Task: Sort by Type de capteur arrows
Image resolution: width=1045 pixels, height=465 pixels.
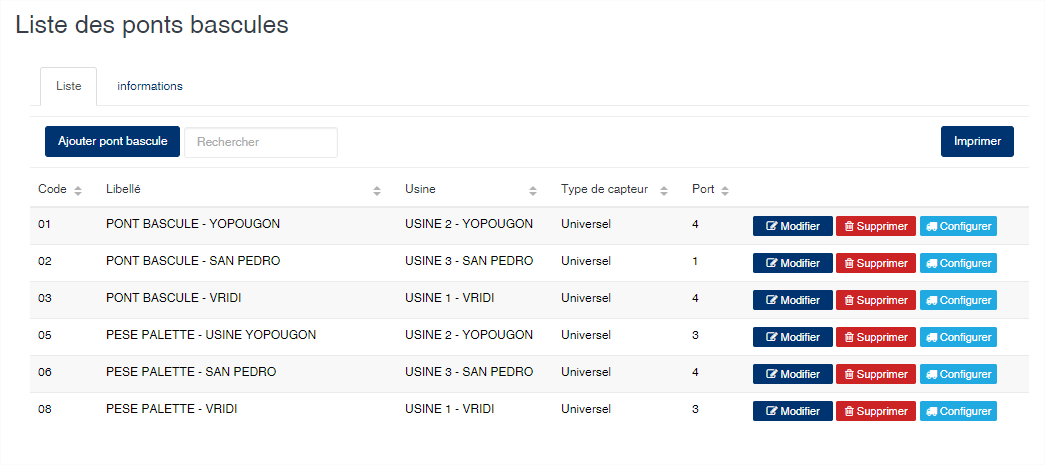Action: point(664,191)
